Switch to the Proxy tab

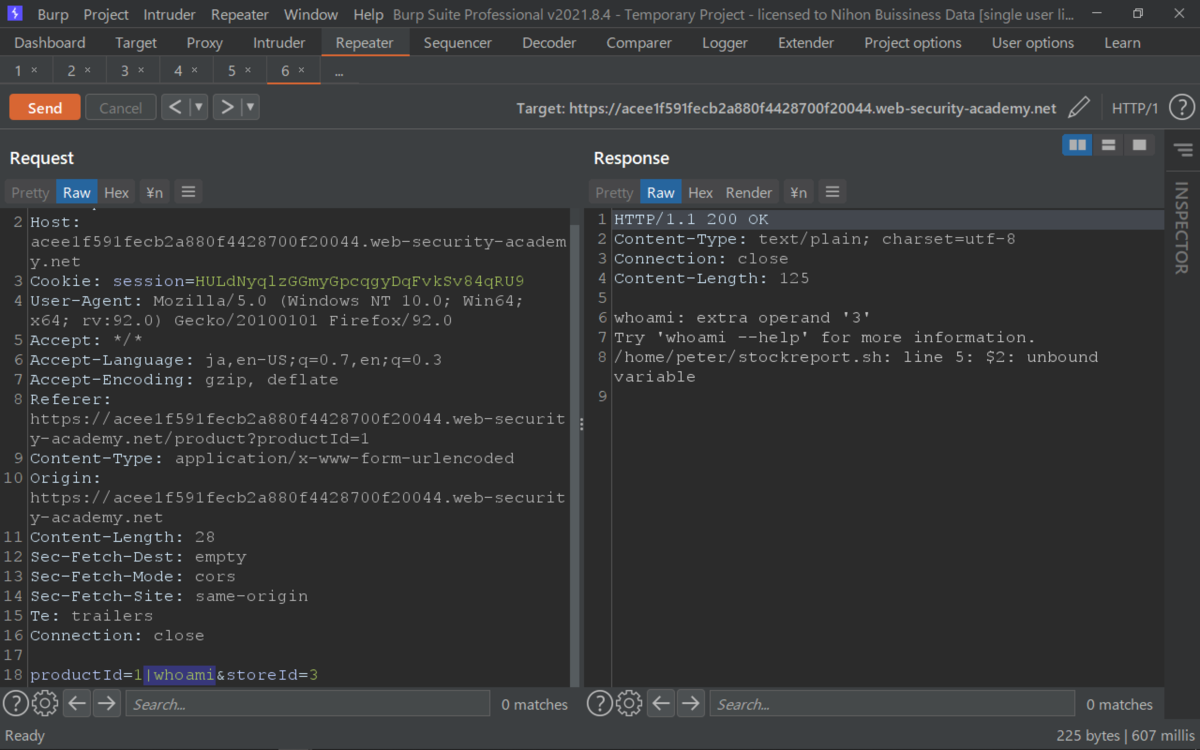pos(204,43)
